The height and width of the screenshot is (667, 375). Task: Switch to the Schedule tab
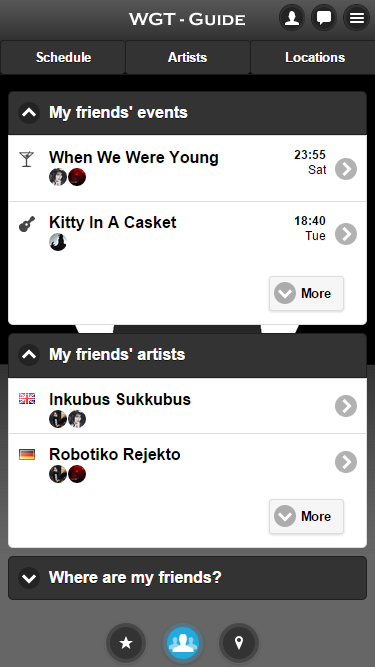(x=63, y=57)
